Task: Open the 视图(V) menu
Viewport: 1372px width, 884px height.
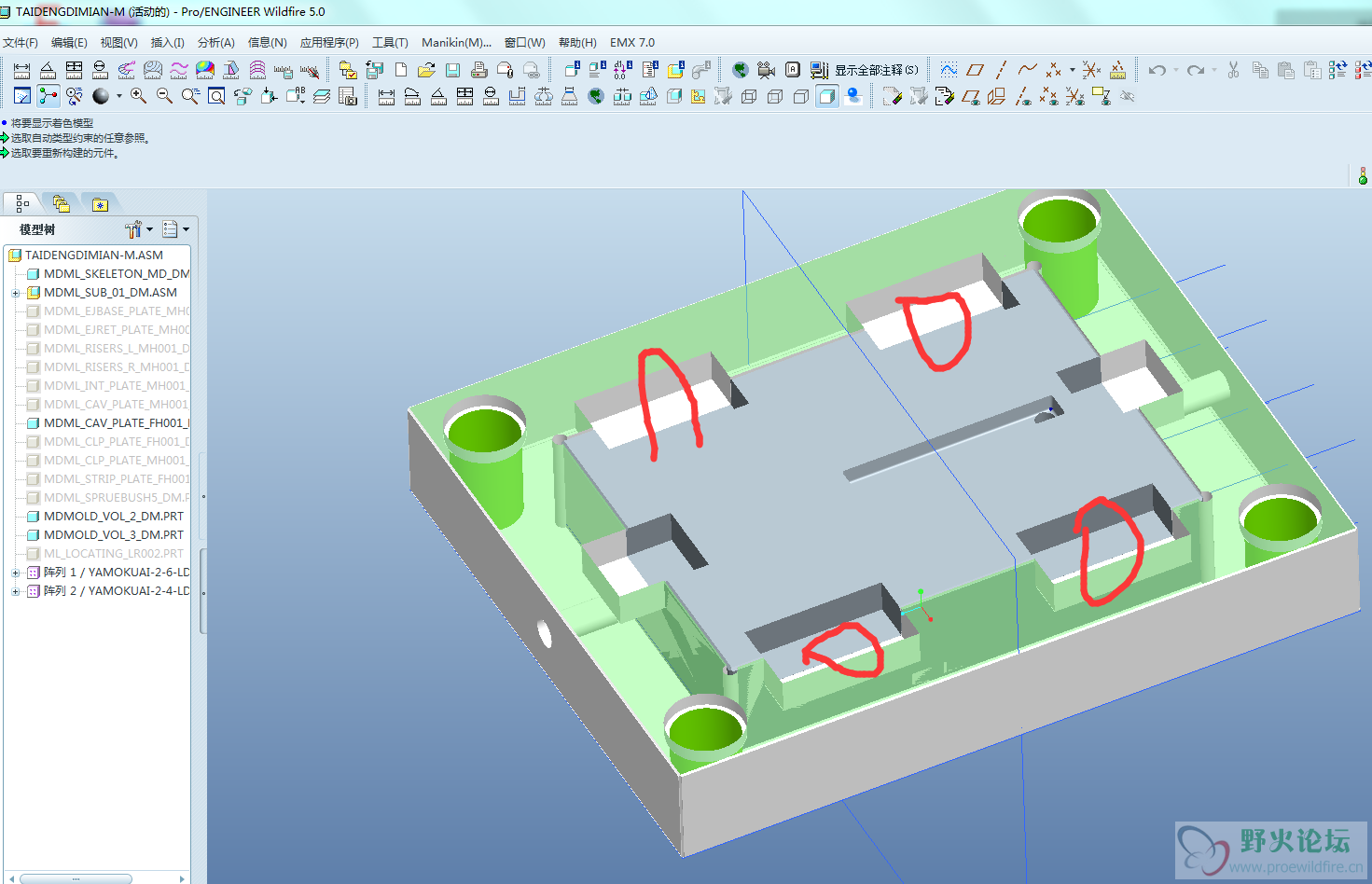Action: click(x=118, y=43)
